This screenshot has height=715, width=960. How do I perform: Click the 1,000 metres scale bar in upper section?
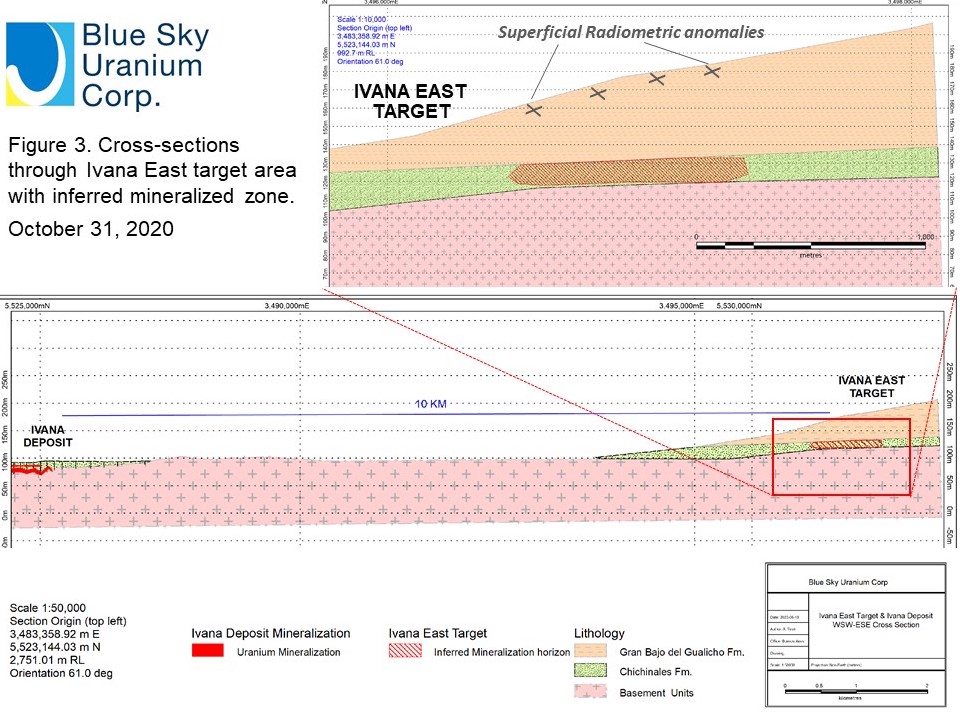pyautogui.click(x=810, y=244)
